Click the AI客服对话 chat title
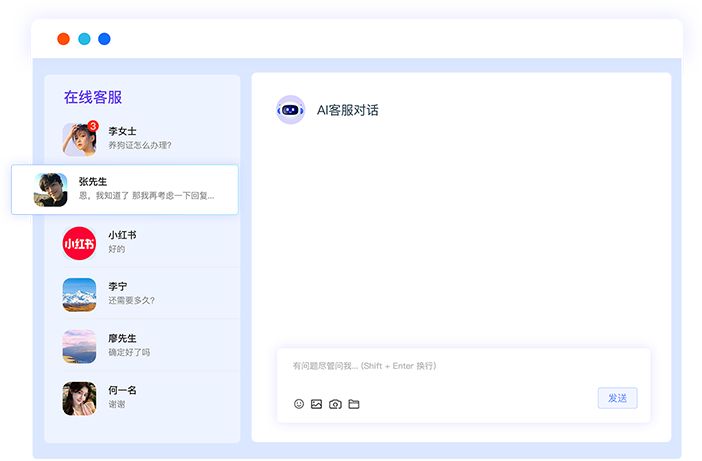The width and height of the screenshot is (702, 461). pyautogui.click(x=348, y=110)
